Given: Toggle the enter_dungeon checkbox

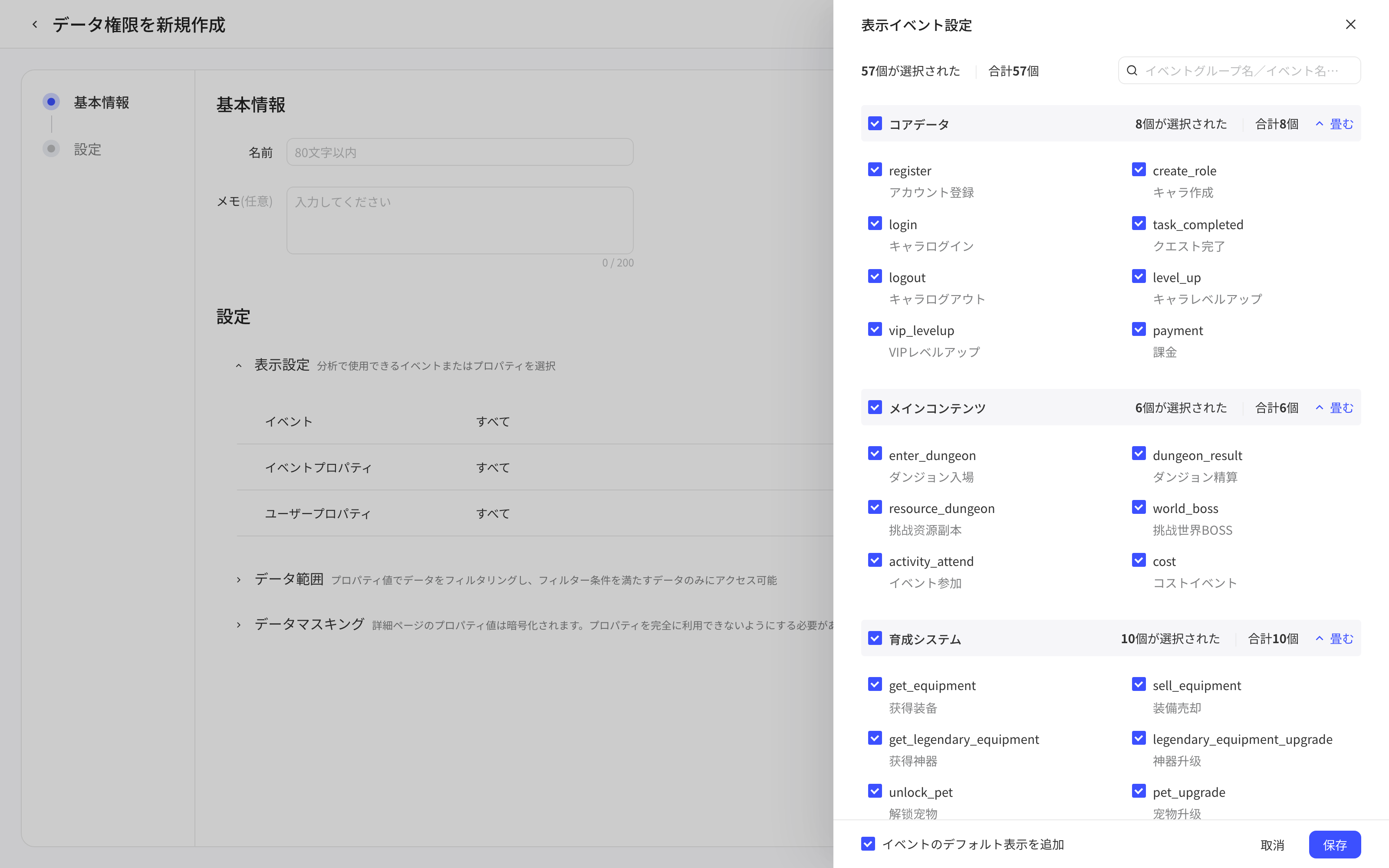Looking at the screenshot, I should [x=875, y=454].
